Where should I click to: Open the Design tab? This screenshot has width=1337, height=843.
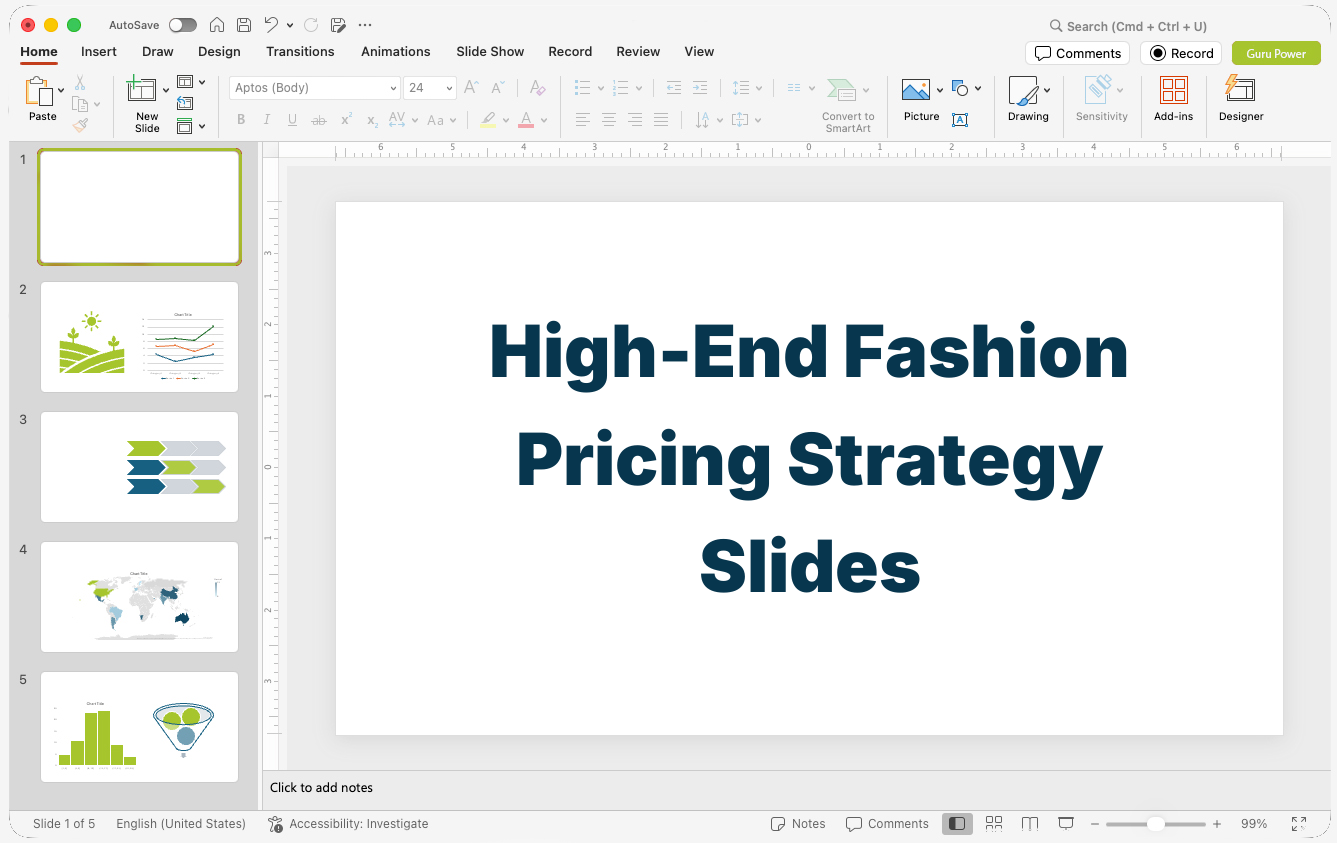coord(219,51)
